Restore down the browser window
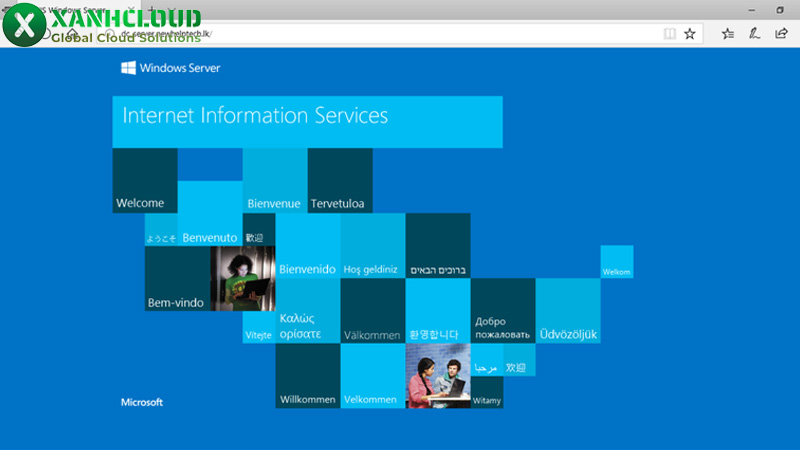Image resolution: width=800 pixels, height=450 pixels. click(x=780, y=10)
